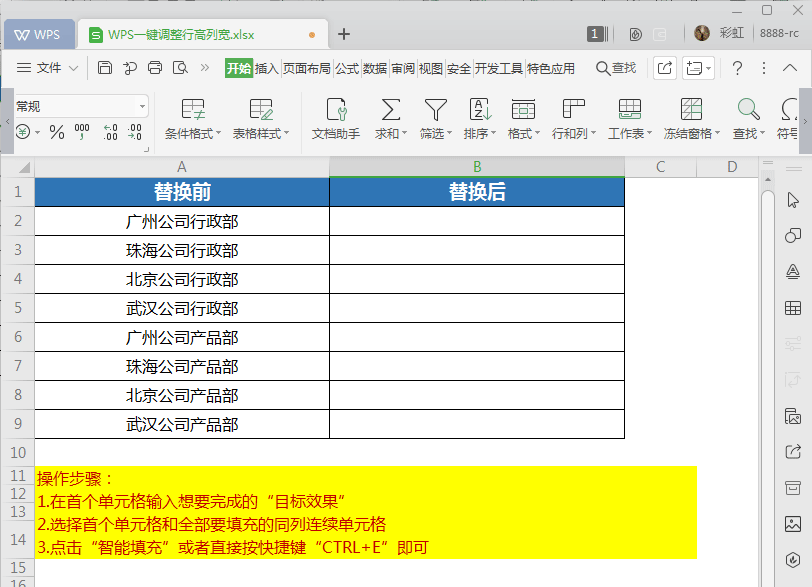Open the 数据 ribbon tab
812x587 pixels.
375,68
